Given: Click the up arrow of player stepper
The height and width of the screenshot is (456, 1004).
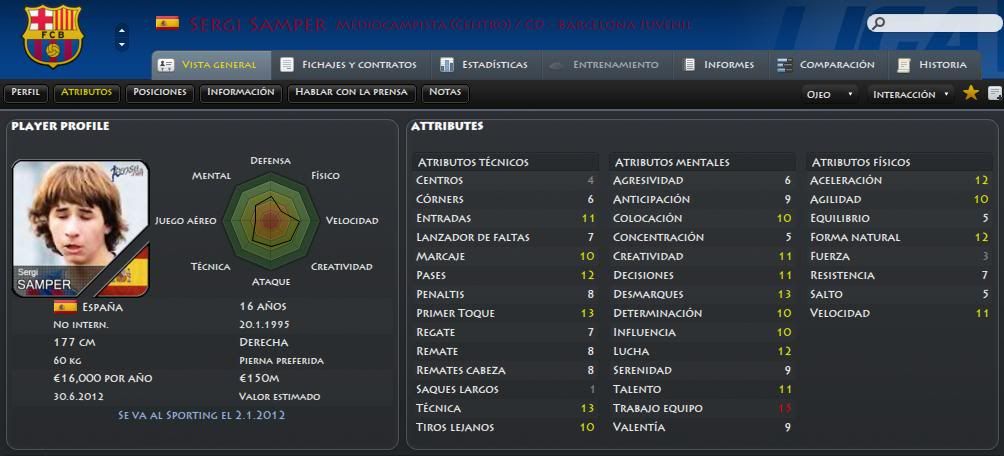Looking at the screenshot, I should pyautogui.click(x=122, y=30).
